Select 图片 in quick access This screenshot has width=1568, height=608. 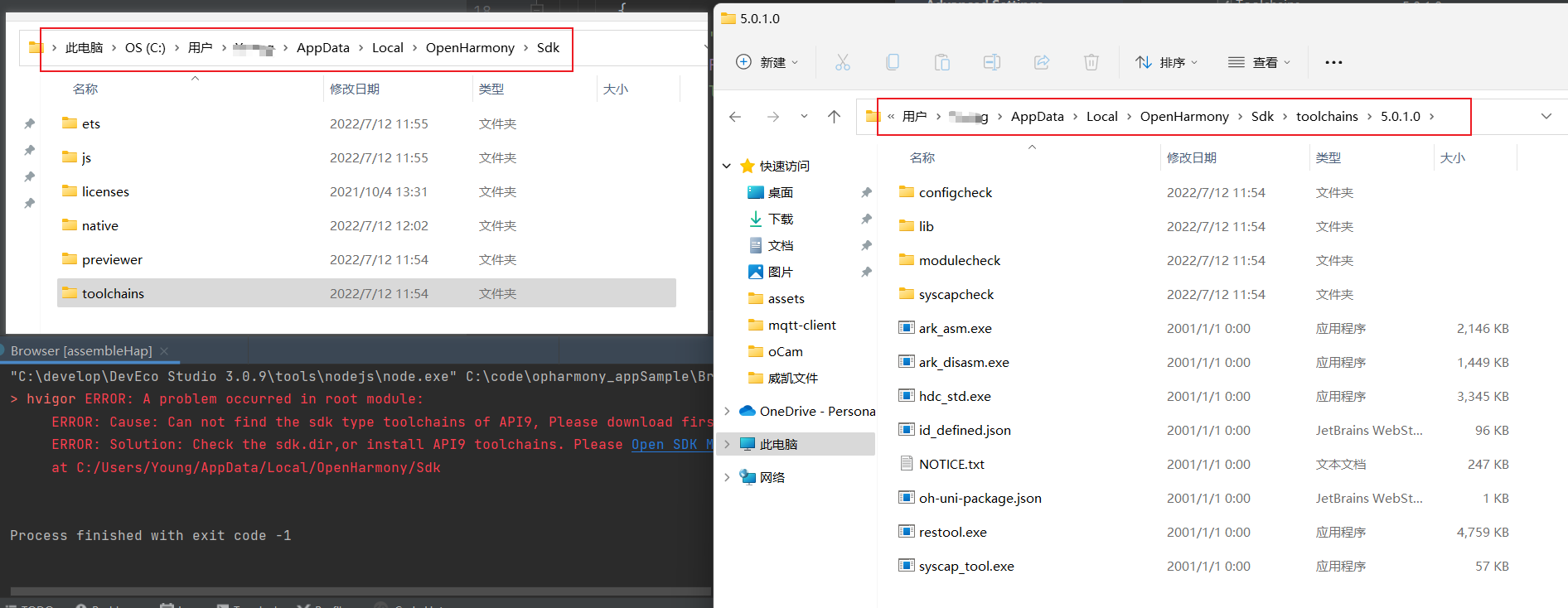click(x=781, y=272)
